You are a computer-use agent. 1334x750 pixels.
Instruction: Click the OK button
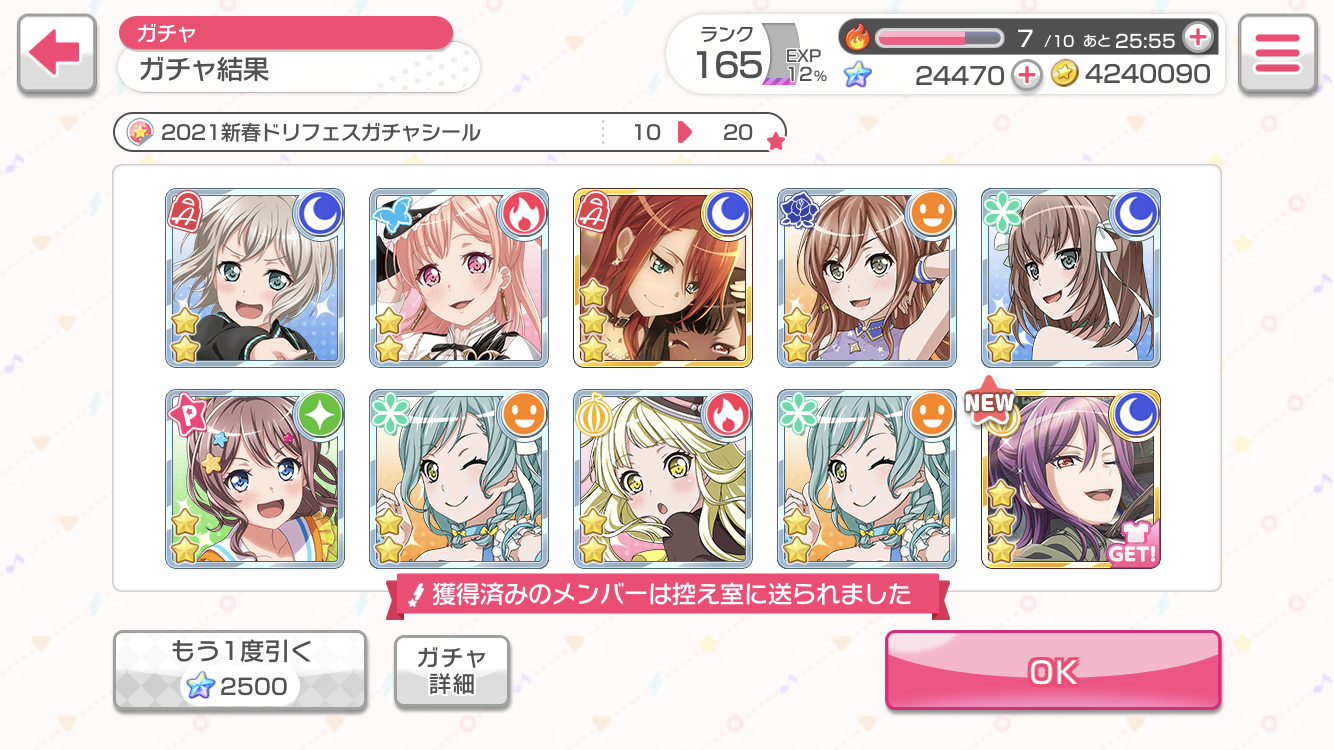coord(1053,671)
